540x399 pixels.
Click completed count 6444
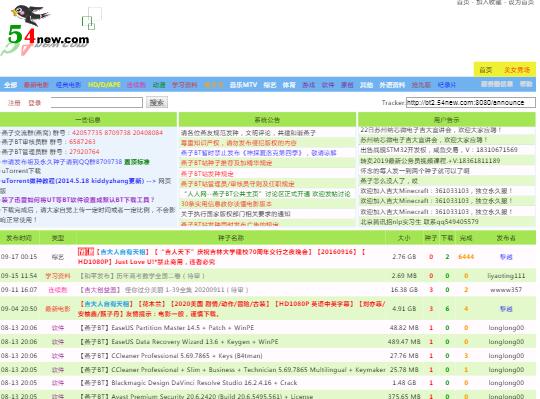[466, 257]
